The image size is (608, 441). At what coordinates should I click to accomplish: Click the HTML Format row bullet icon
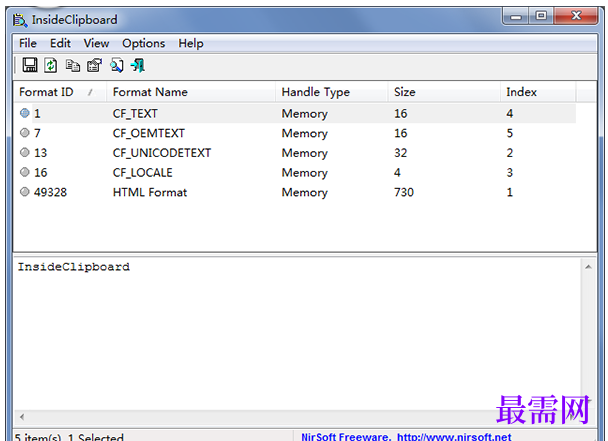24,192
